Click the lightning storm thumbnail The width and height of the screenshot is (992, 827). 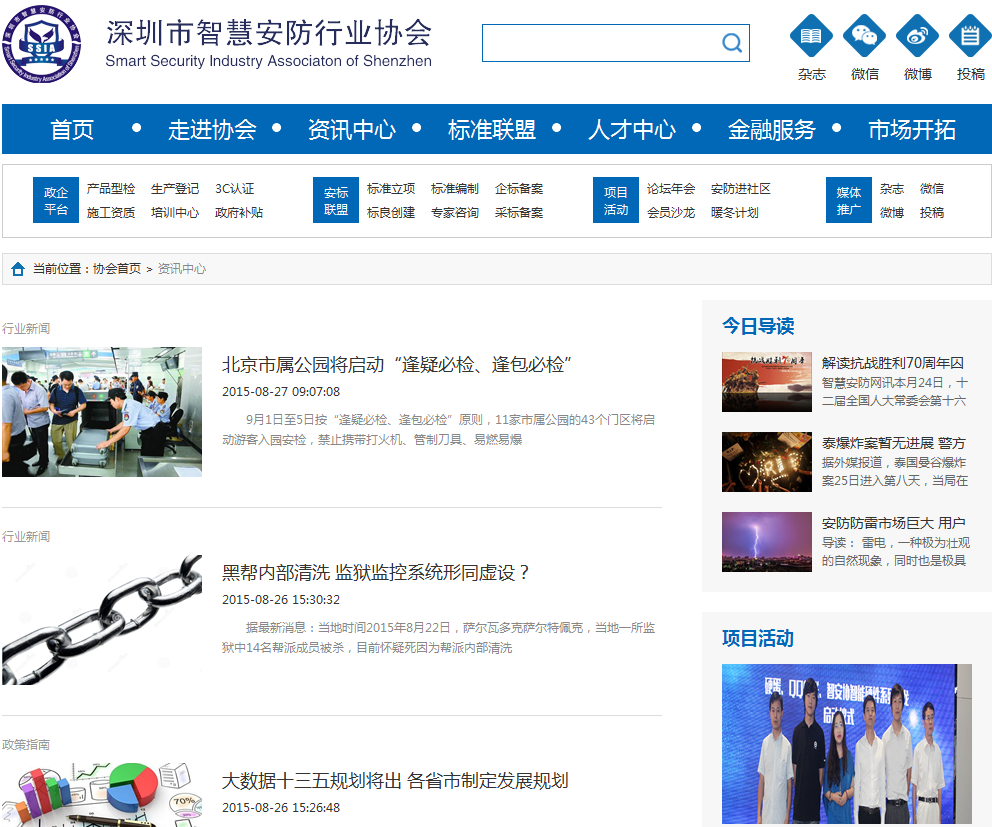(x=767, y=542)
